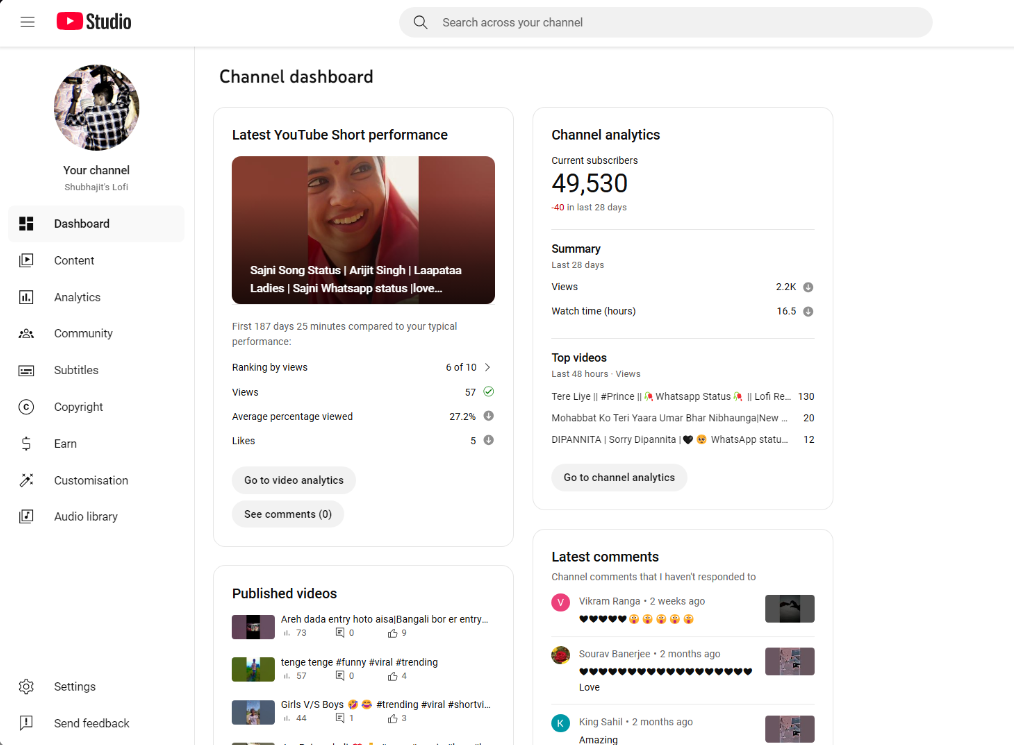1014x745 pixels.
Task: Click the 49,530 subscriber count
Action: (x=589, y=184)
